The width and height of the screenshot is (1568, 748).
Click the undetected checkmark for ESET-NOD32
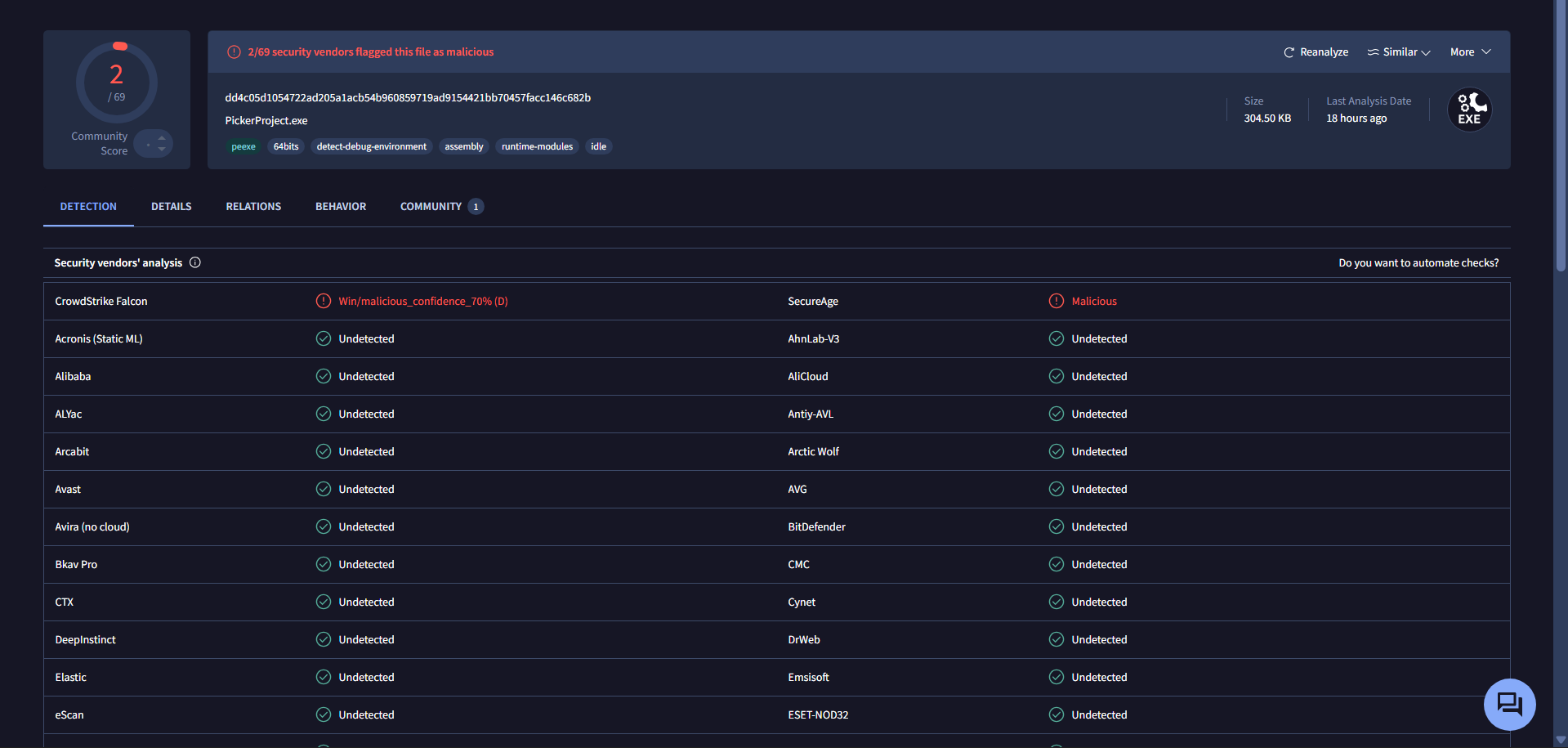(1057, 714)
